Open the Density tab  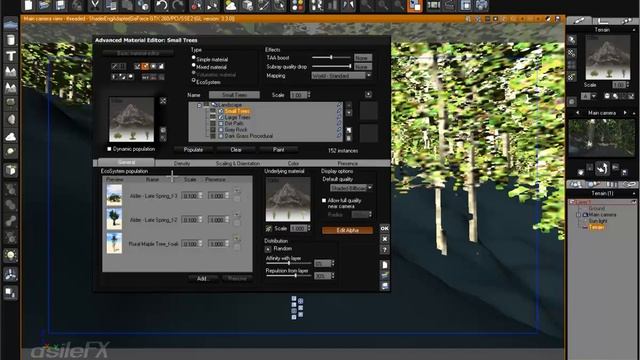[182, 163]
